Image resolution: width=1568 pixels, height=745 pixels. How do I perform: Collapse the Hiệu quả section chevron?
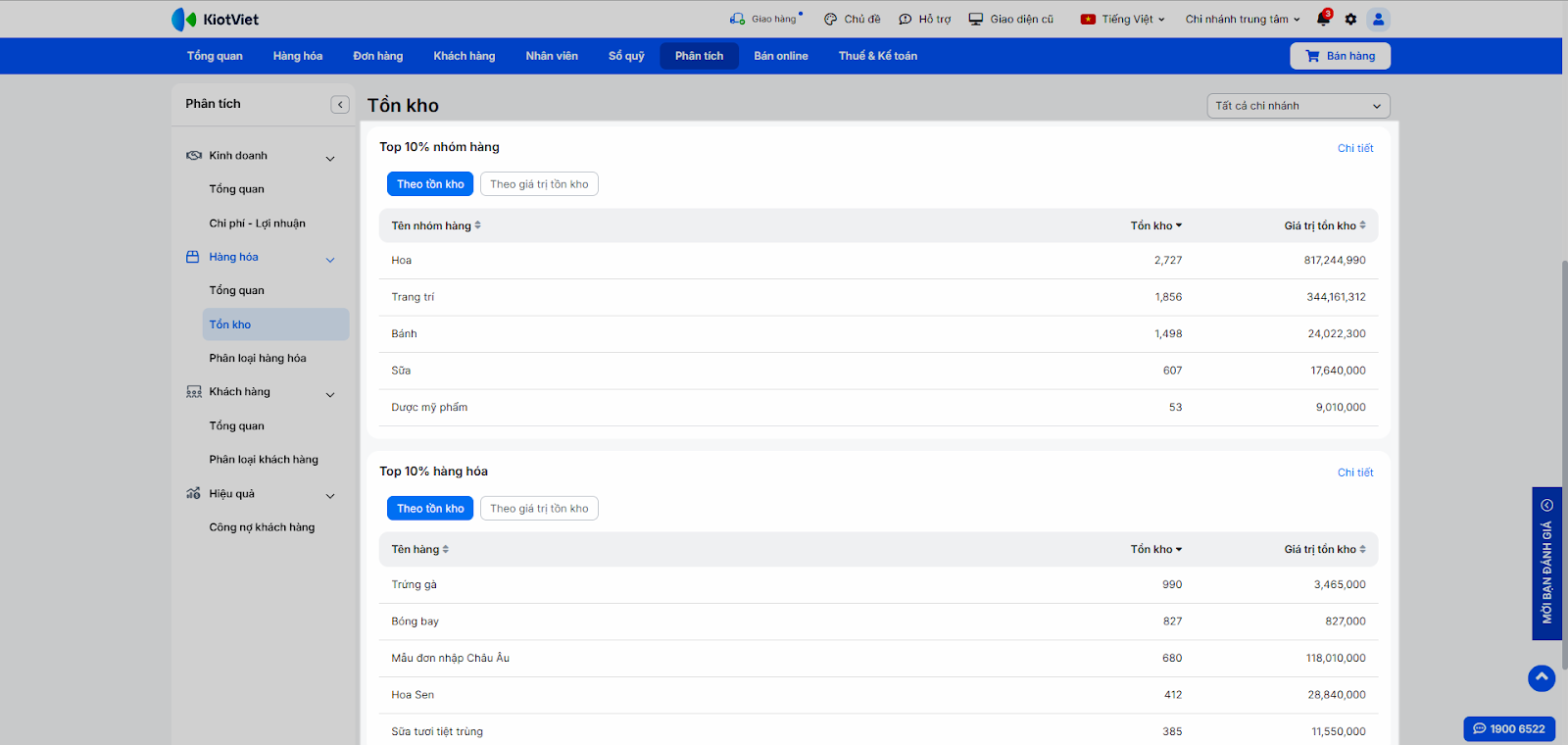click(330, 496)
